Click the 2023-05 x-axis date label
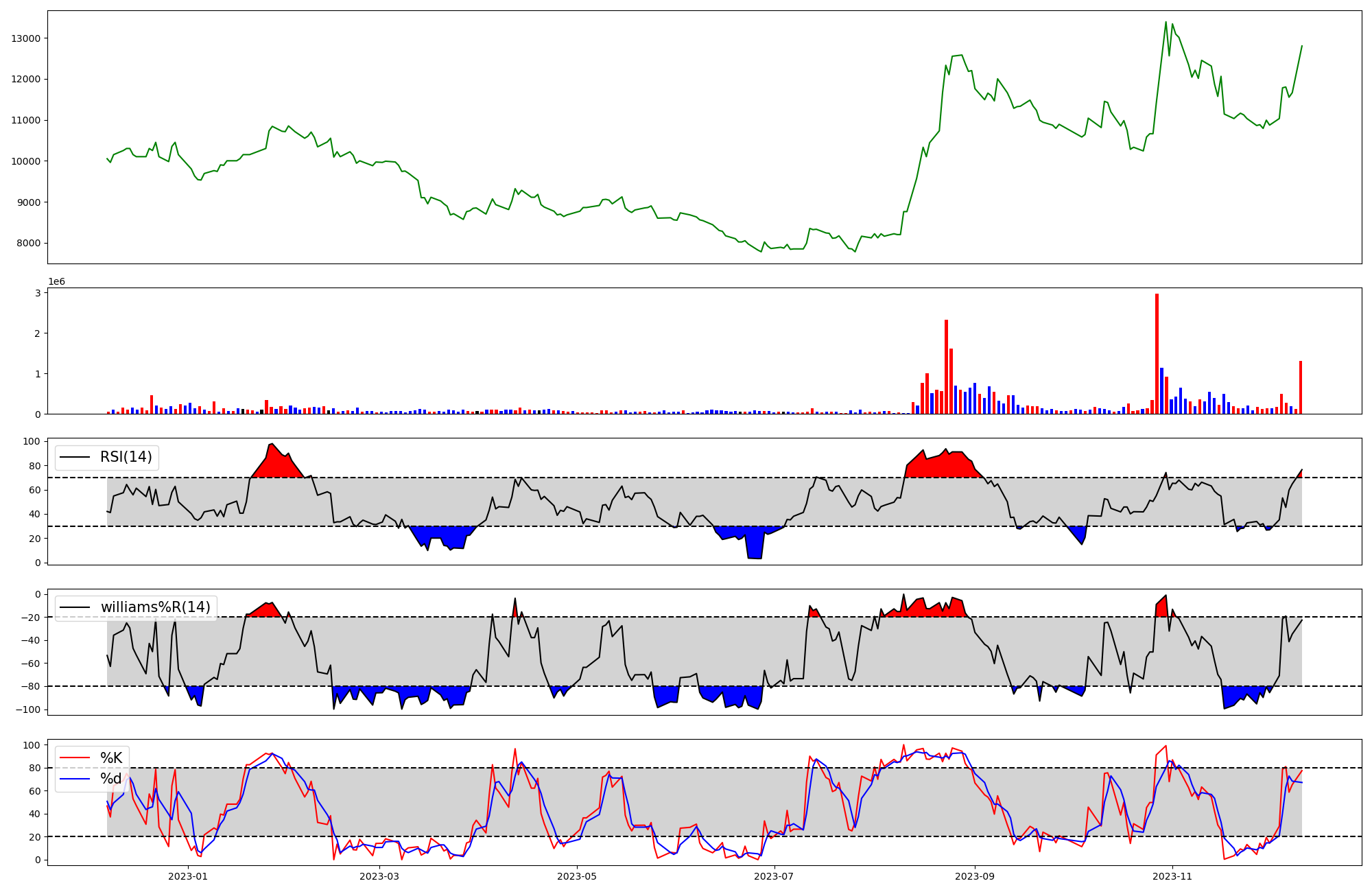 tap(577, 876)
